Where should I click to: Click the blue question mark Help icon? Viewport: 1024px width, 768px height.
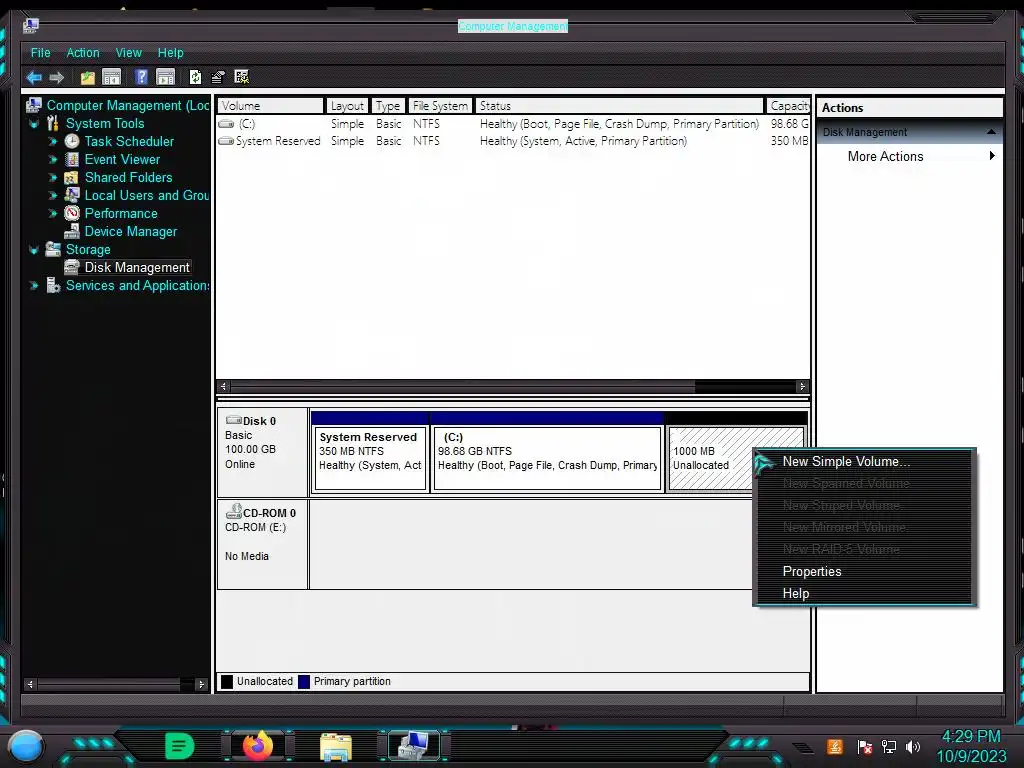point(141,77)
